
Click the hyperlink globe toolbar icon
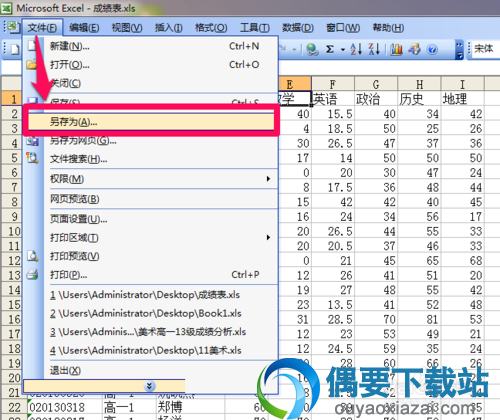coord(312,50)
